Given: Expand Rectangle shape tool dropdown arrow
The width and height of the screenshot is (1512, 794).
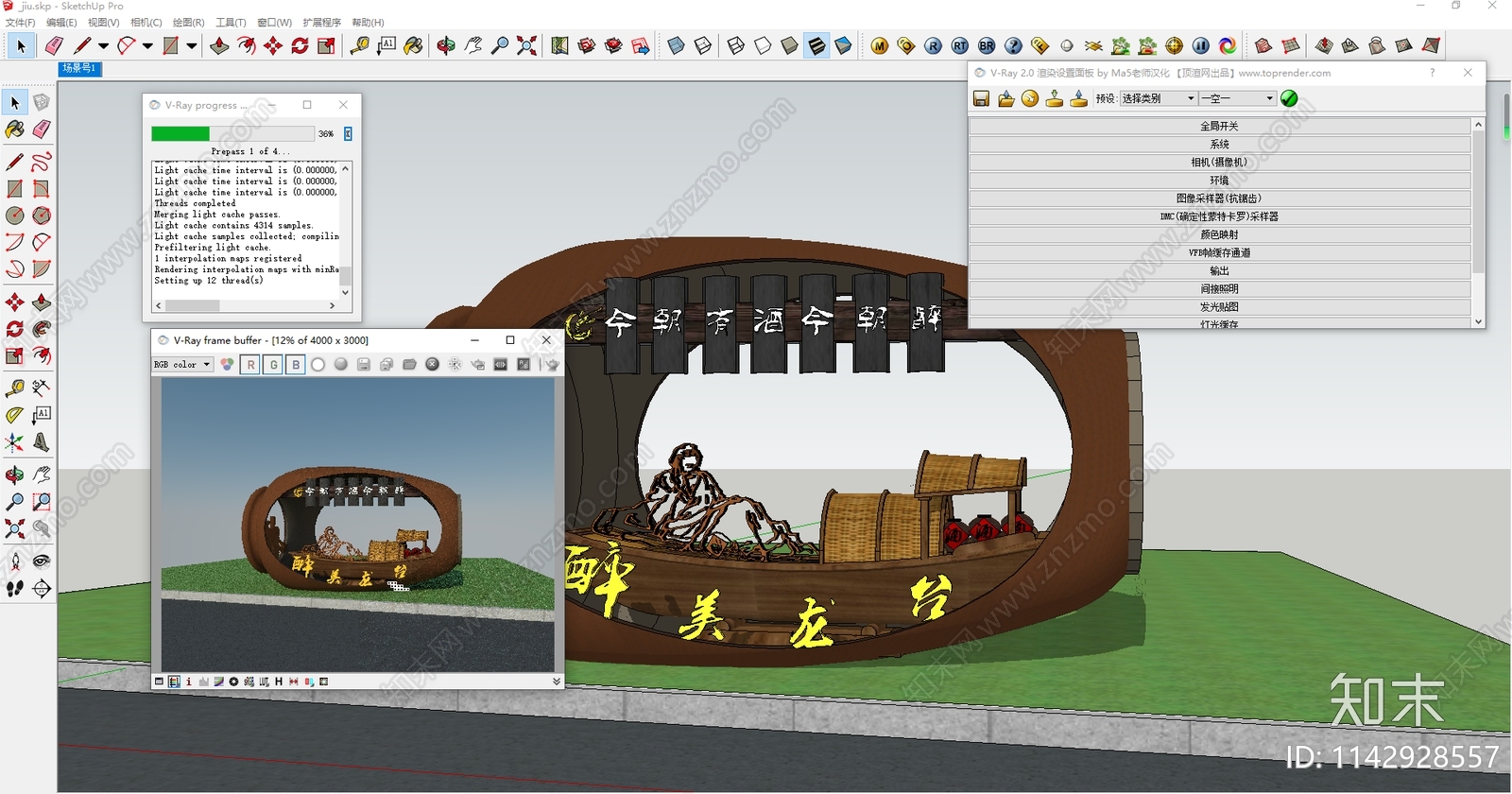Looking at the screenshot, I should (x=192, y=45).
